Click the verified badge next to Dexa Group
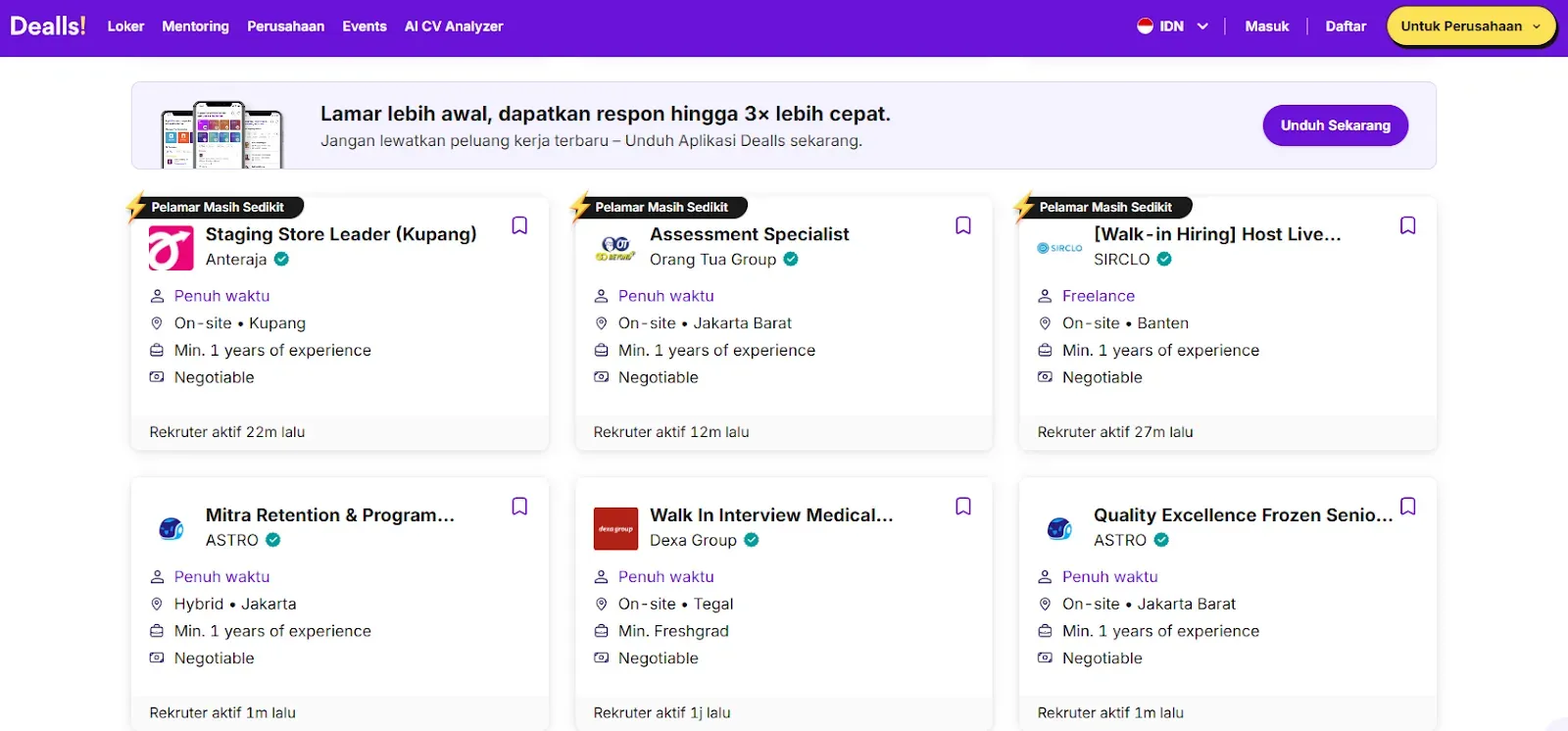Image resolution: width=1568 pixels, height=731 pixels. click(752, 540)
